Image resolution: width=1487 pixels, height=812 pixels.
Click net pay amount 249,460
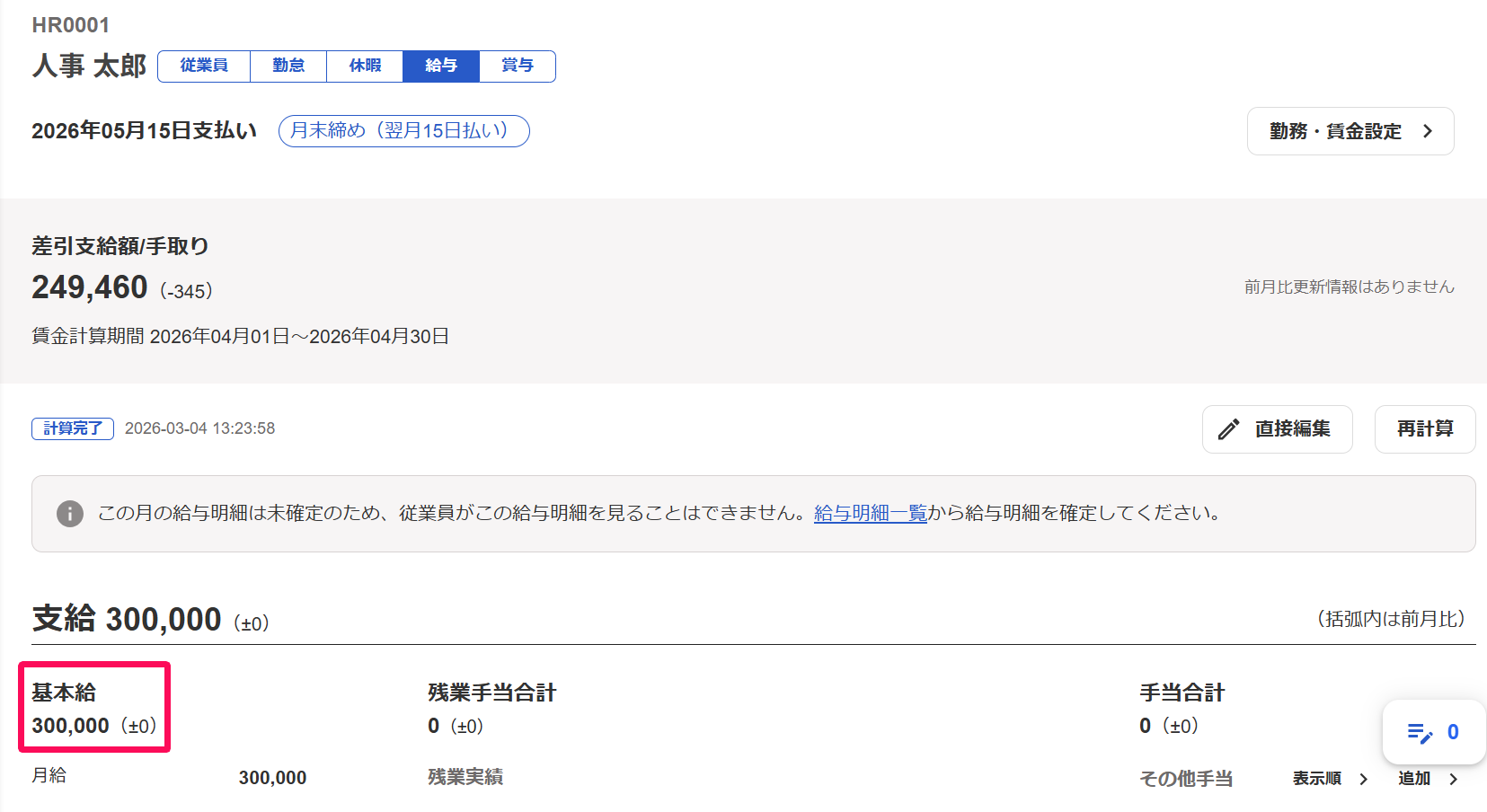(90, 287)
